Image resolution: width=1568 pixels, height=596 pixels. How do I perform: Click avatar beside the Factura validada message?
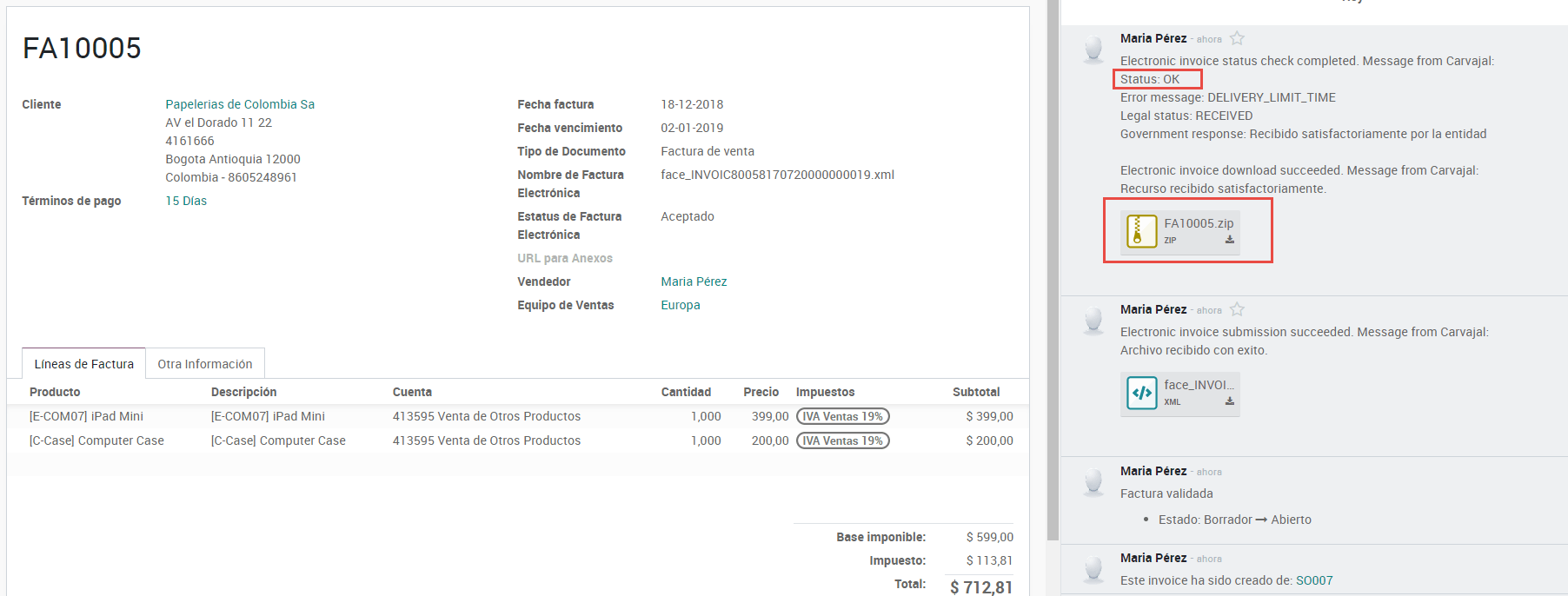1093,481
